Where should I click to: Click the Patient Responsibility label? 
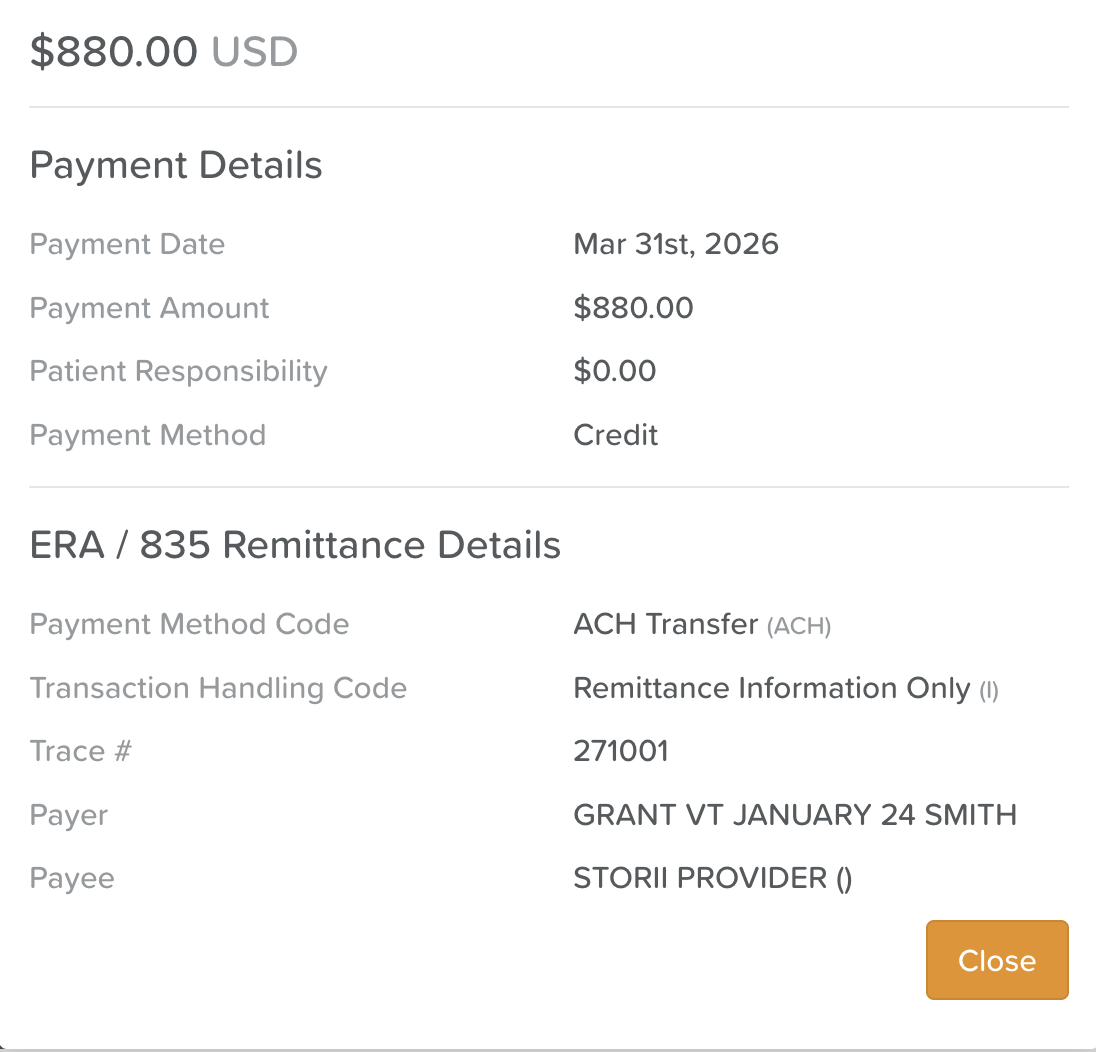178,371
